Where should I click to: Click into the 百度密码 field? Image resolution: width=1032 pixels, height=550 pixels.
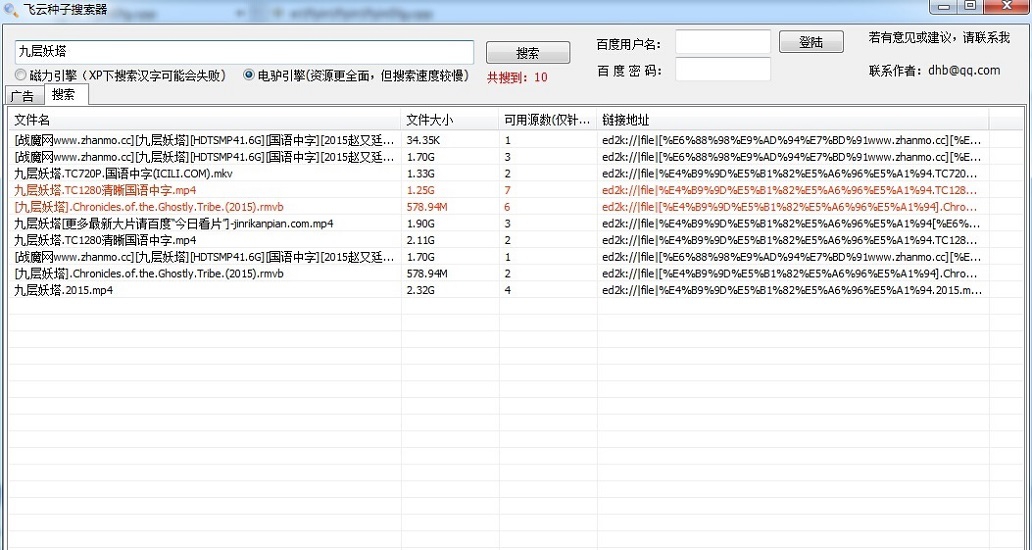[722, 70]
